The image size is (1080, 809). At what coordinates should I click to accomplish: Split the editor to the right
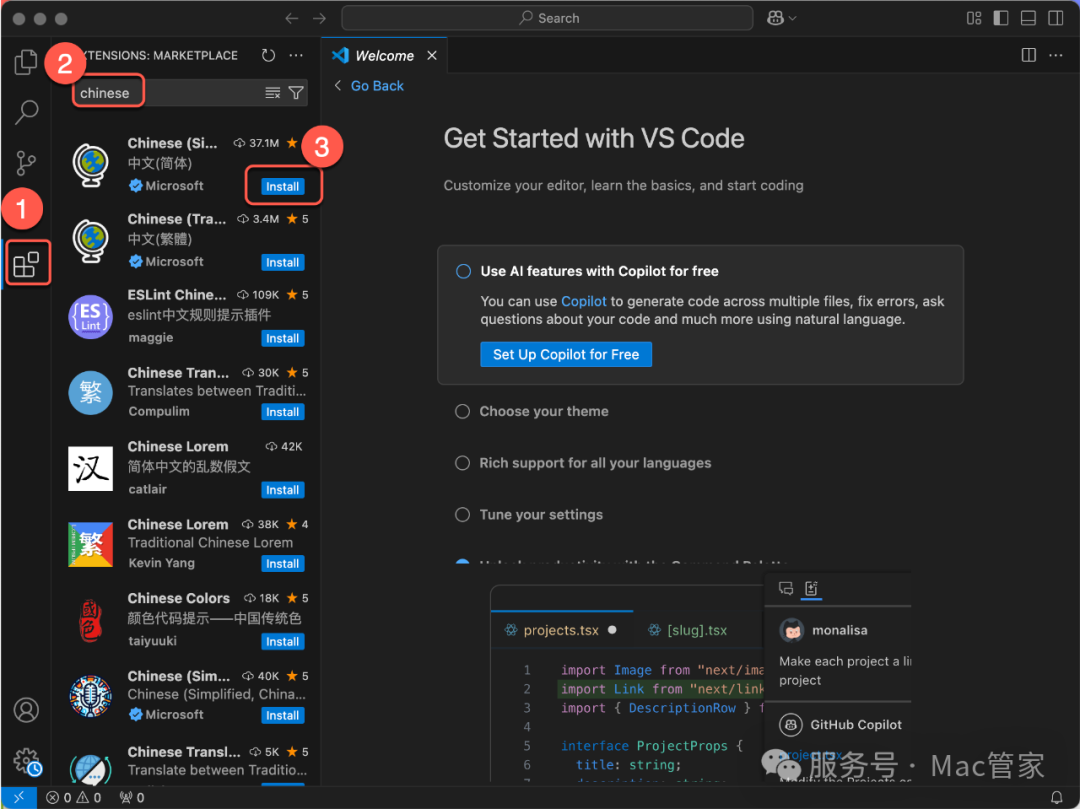click(x=1028, y=55)
